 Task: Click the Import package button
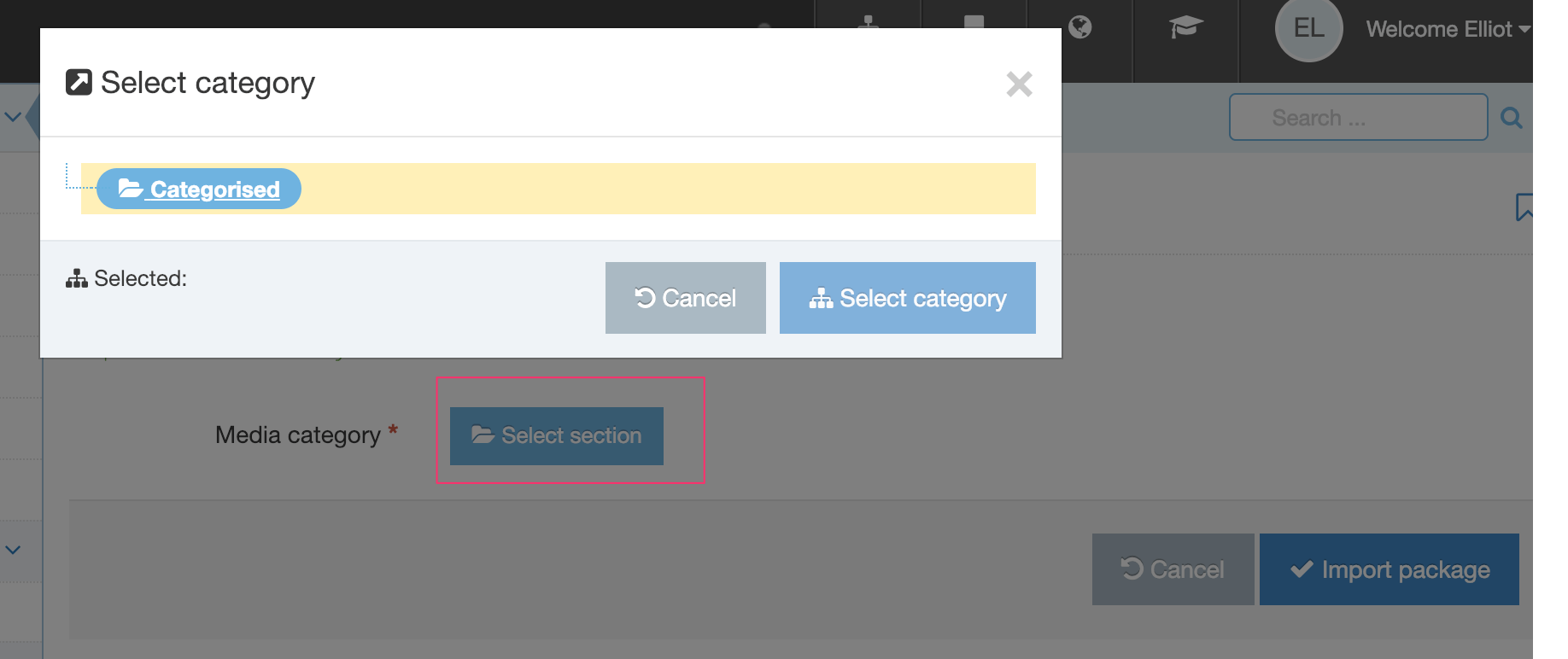(x=1389, y=569)
